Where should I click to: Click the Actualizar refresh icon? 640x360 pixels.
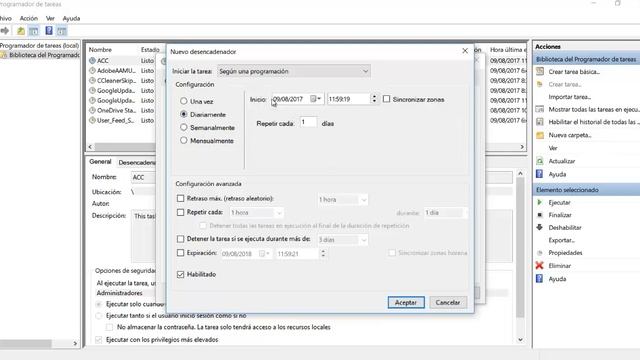click(x=540, y=161)
